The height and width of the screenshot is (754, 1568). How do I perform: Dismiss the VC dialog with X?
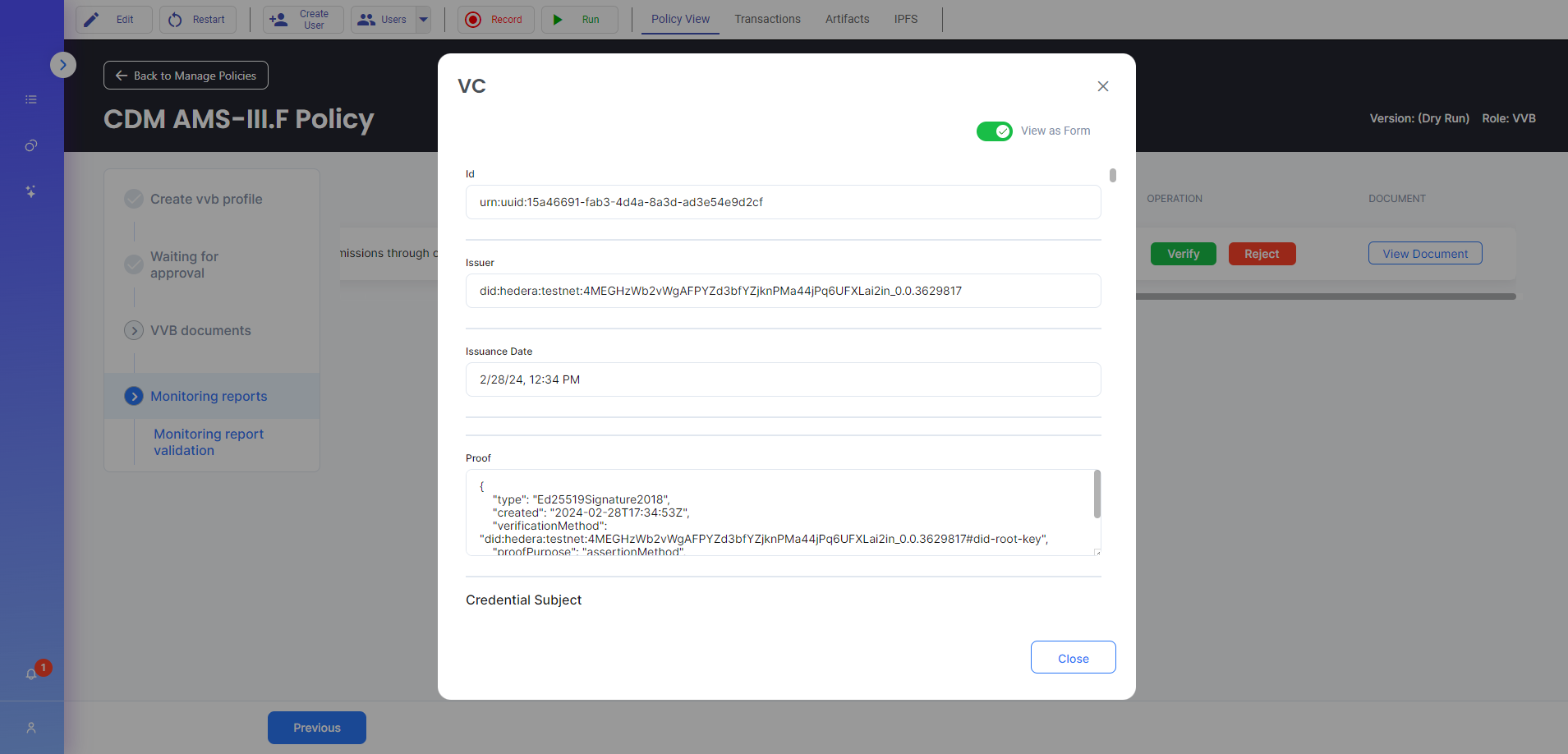(x=1103, y=86)
